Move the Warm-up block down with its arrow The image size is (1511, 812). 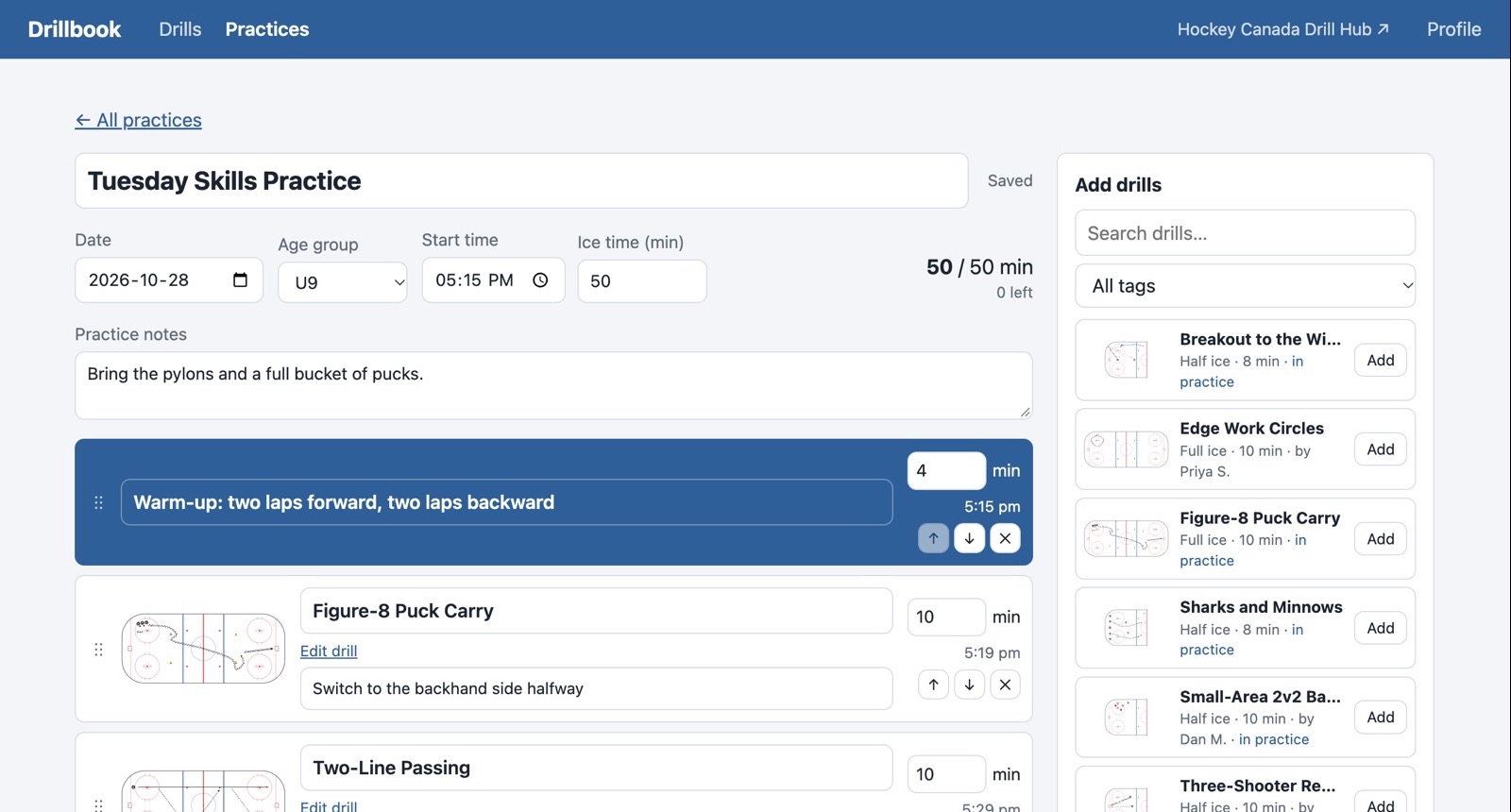pyautogui.click(x=969, y=538)
